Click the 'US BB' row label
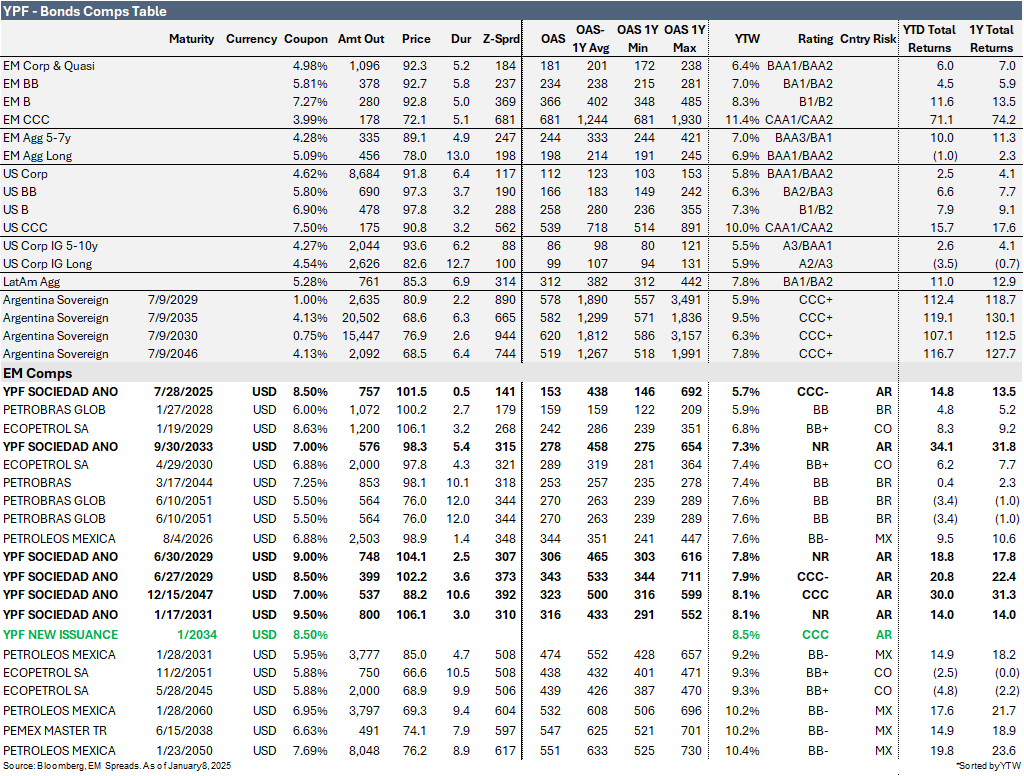 click(x=20, y=191)
